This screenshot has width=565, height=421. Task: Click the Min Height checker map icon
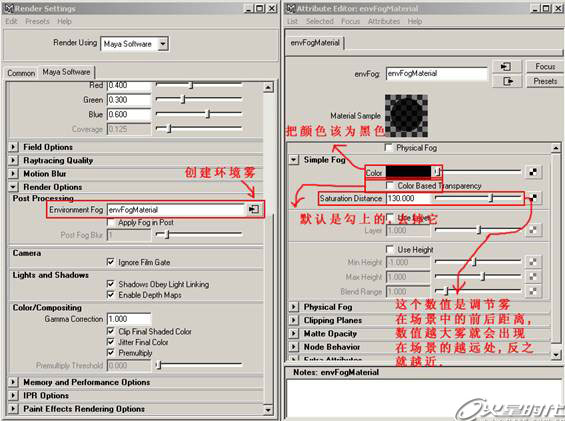click(x=533, y=262)
